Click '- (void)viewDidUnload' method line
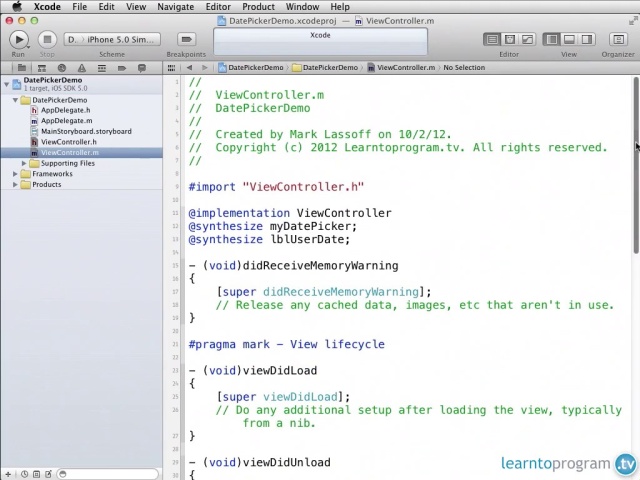 coord(260,462)
